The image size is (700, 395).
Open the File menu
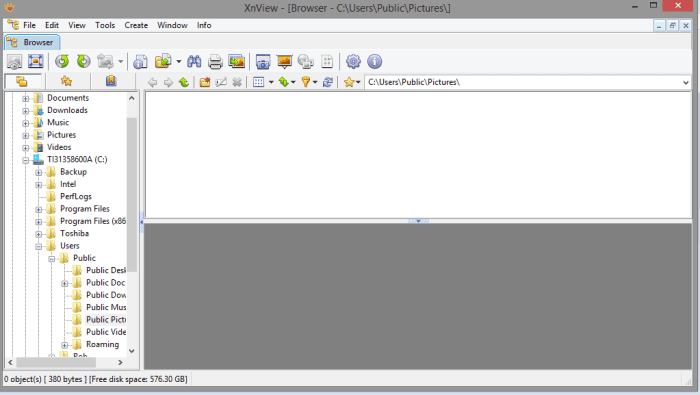29,25
